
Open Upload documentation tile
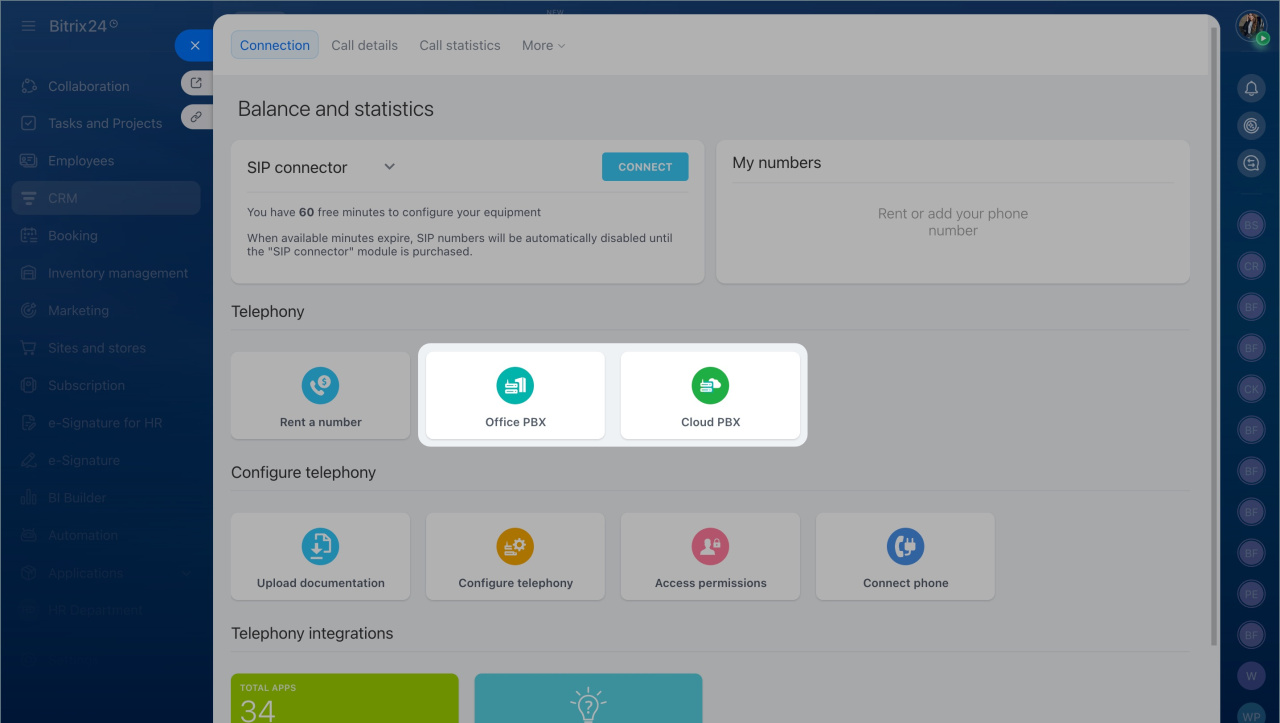tap(320, 557)
